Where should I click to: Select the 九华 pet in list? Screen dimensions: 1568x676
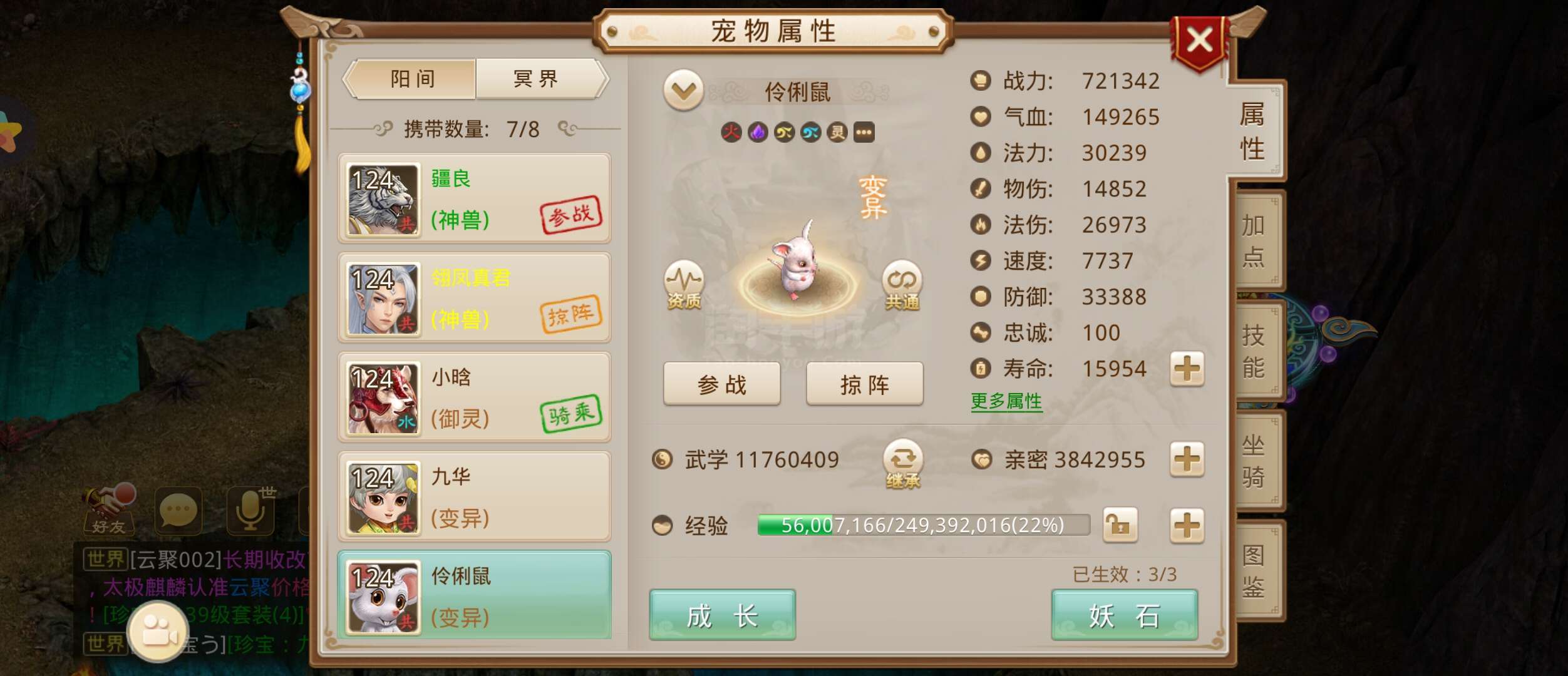pos(474,496)
